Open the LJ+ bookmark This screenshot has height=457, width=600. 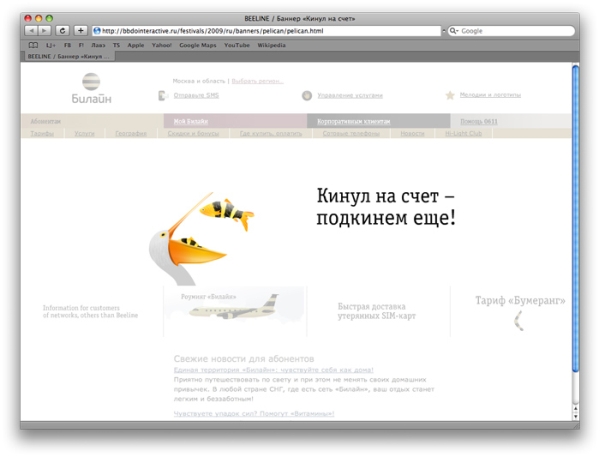point(51,45)
